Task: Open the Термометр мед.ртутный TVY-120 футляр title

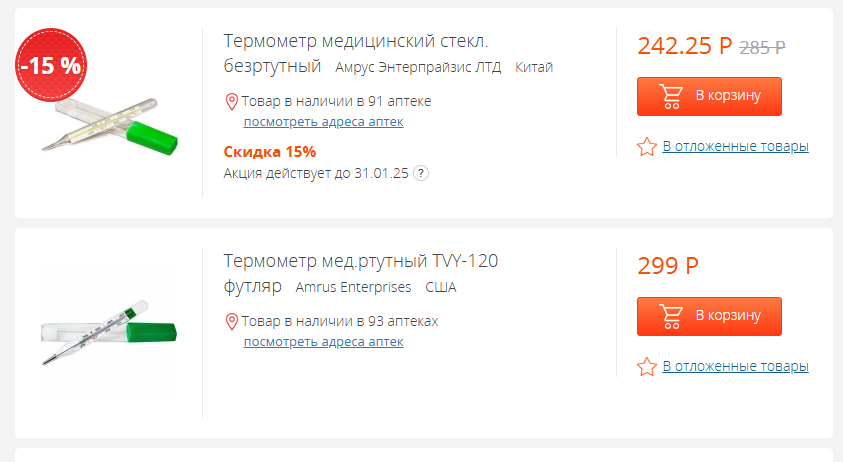Action: 361,273
